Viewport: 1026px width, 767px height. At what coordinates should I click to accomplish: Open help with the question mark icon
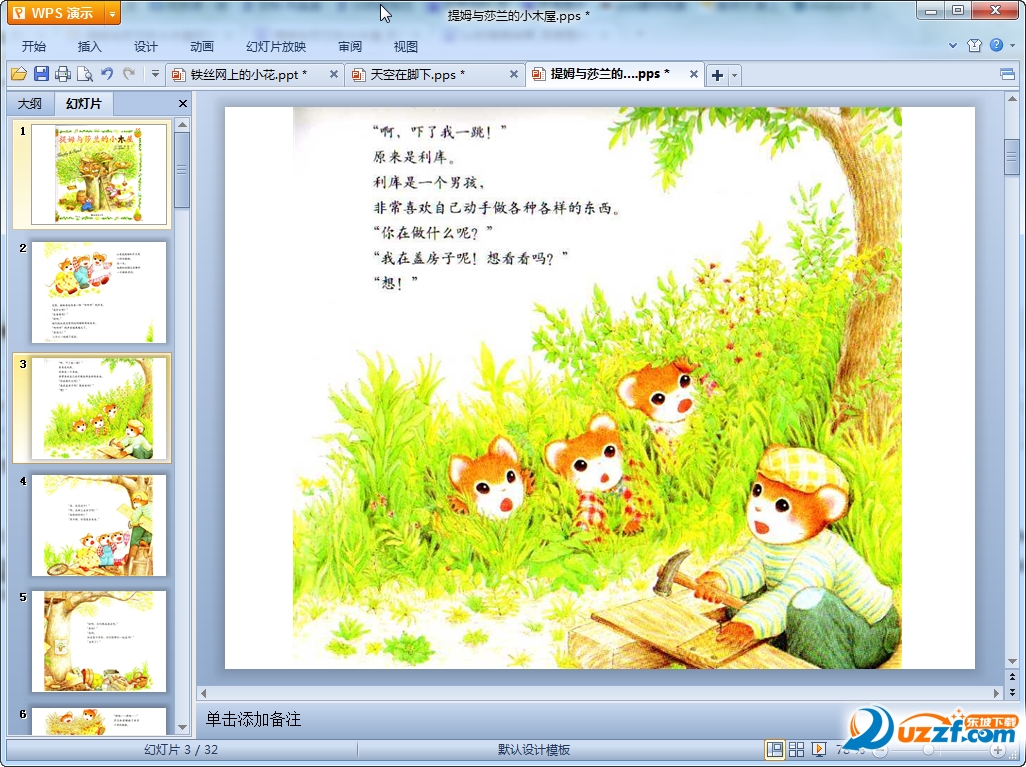click(x=997, y=45)
